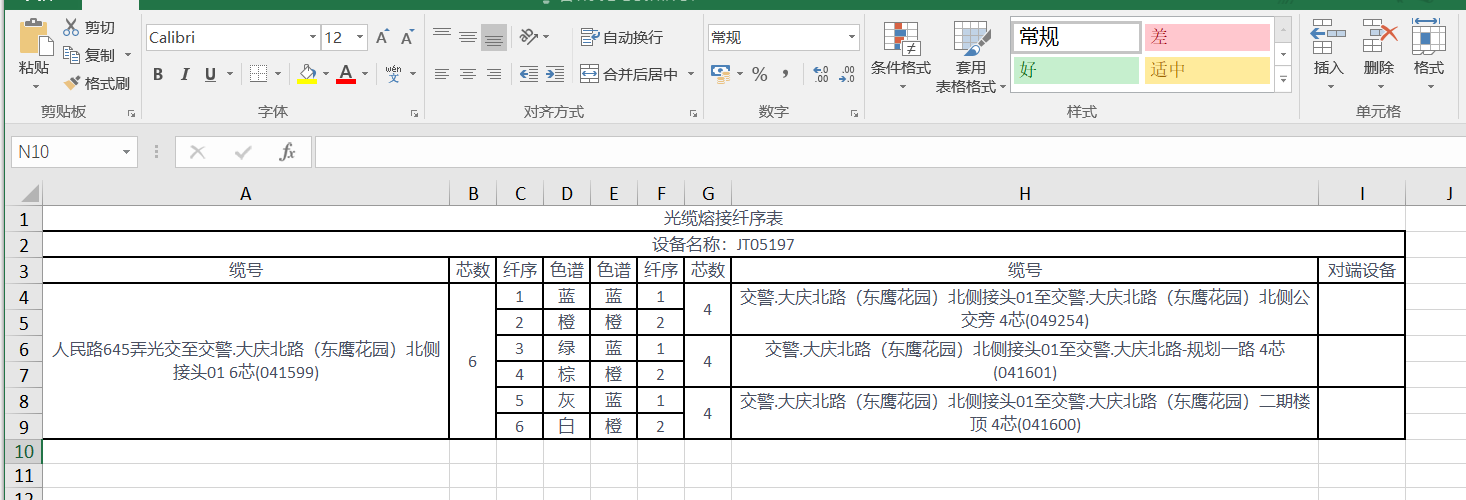Center text horizontally

click(x=467, y=74)
